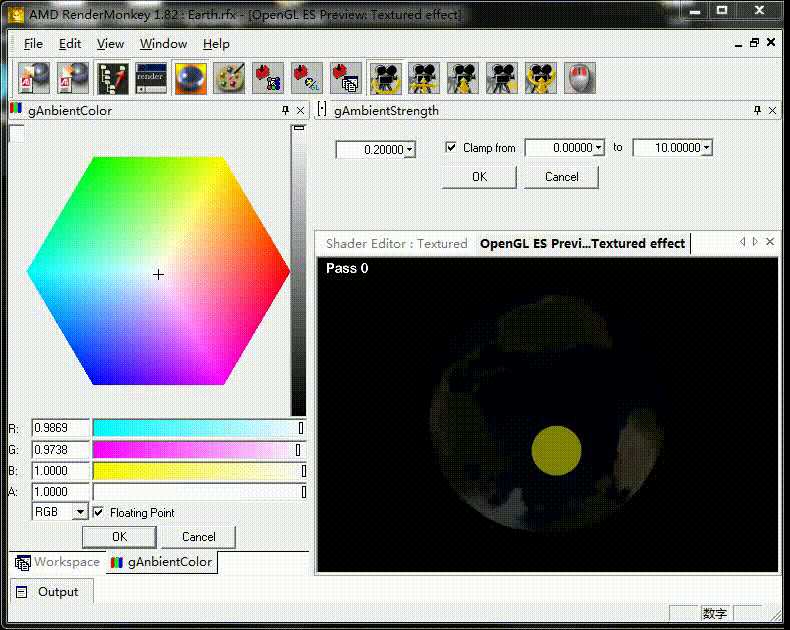Close the gAmbientStrength panel

772,110
